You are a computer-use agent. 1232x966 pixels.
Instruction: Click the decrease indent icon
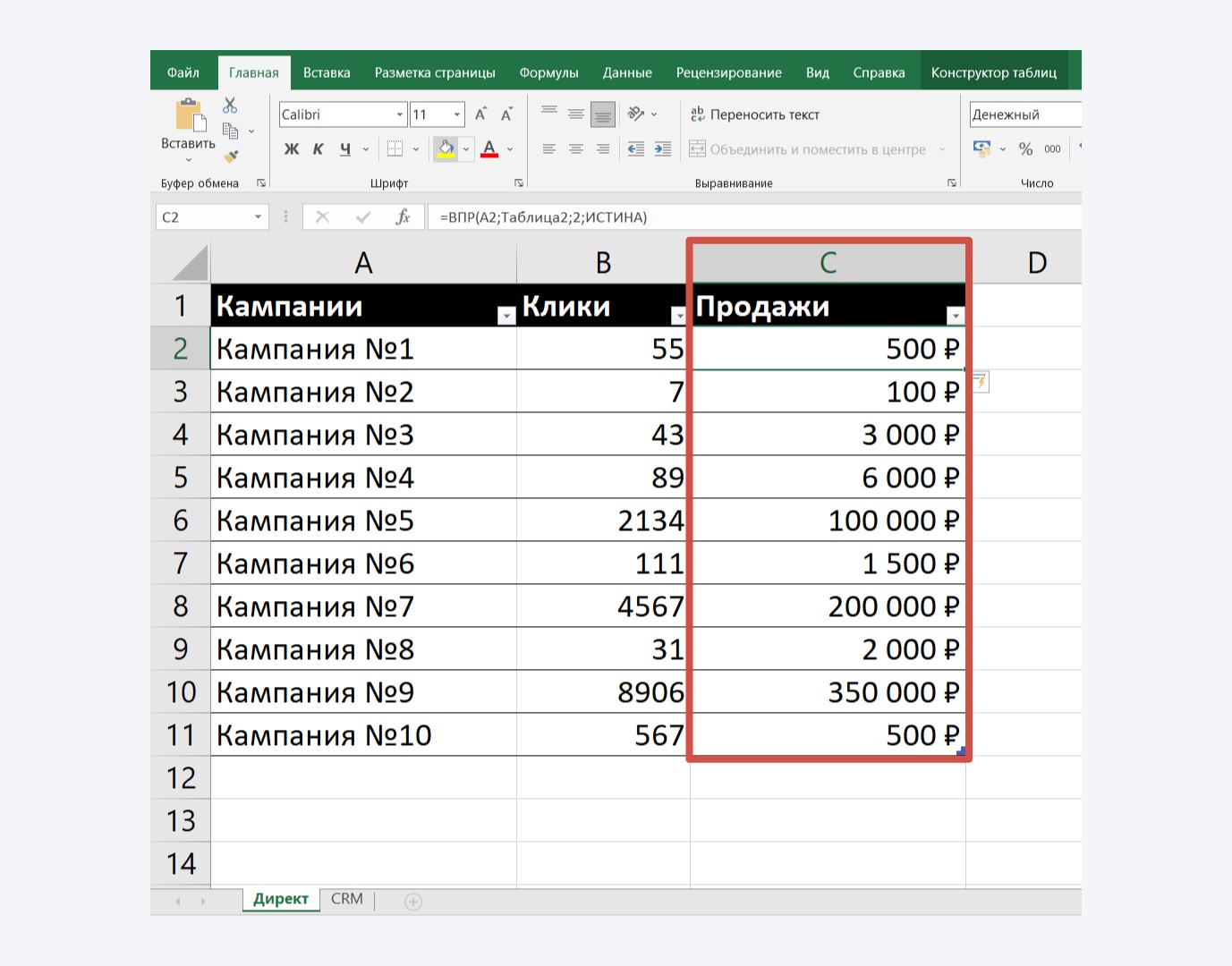[636, 149]
